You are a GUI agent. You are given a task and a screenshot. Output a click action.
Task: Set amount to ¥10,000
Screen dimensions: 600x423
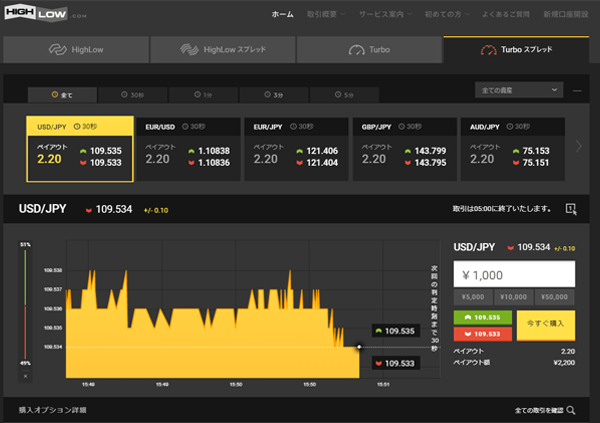pyautogui.click(x=514, y=297)
